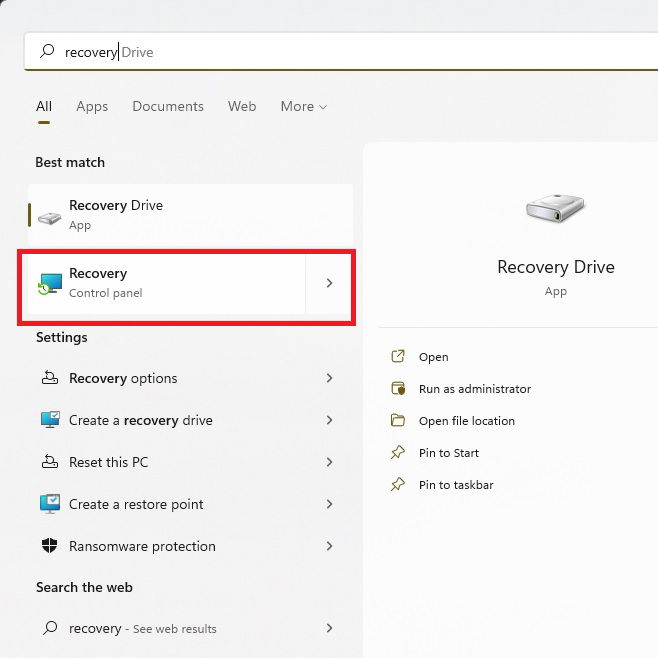Click inside the recovery search field

[341, 52]
